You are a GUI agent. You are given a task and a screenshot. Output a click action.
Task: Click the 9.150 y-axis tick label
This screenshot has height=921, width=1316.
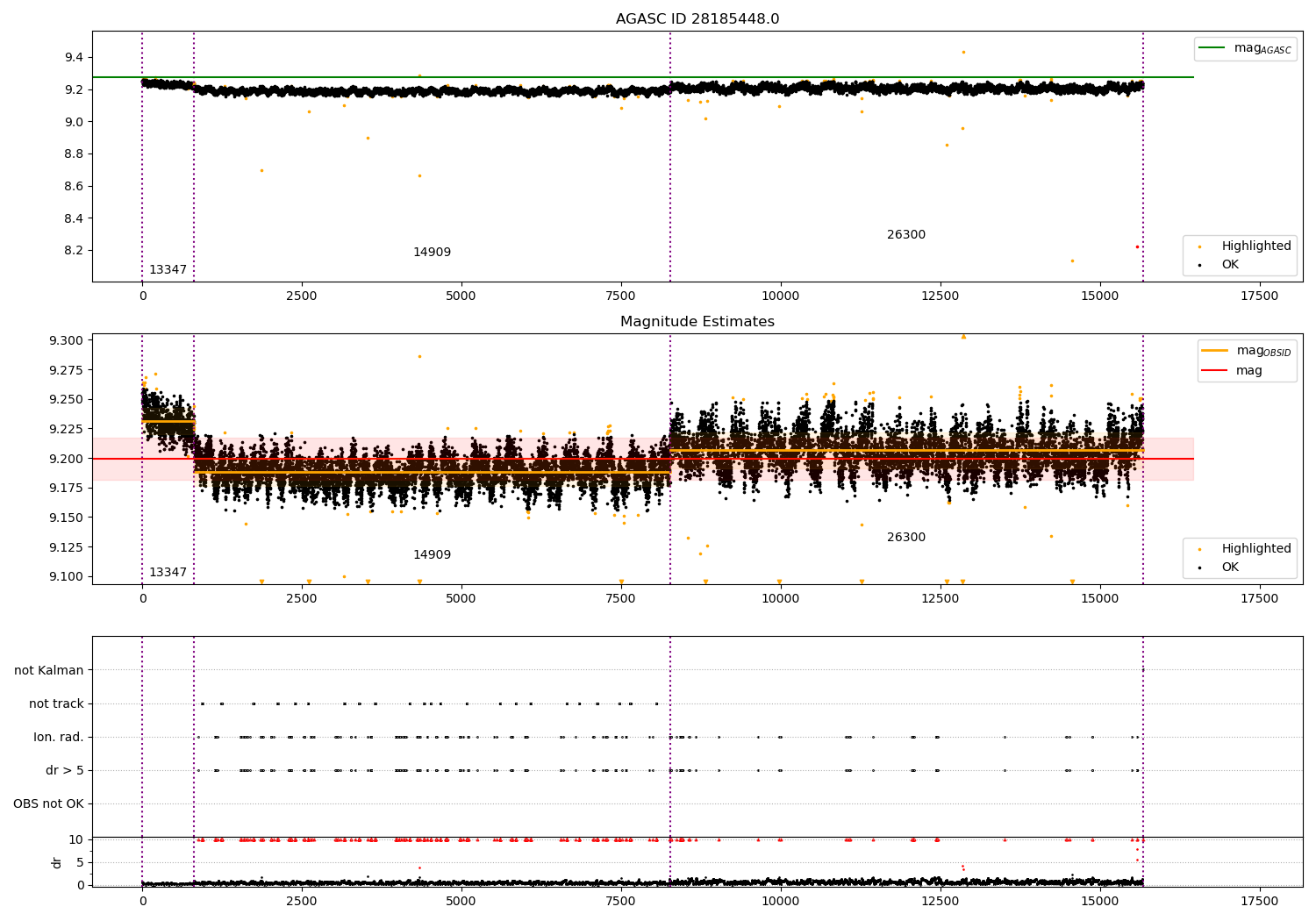coord(67,518)
